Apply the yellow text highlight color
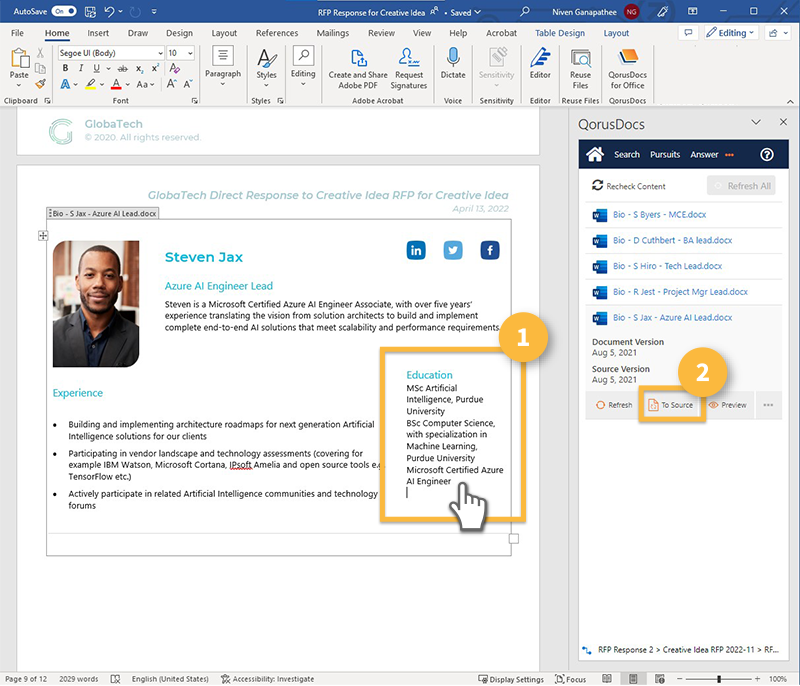Image resolution: width=800 pixels, height=686 pixels. pos(90,84)
